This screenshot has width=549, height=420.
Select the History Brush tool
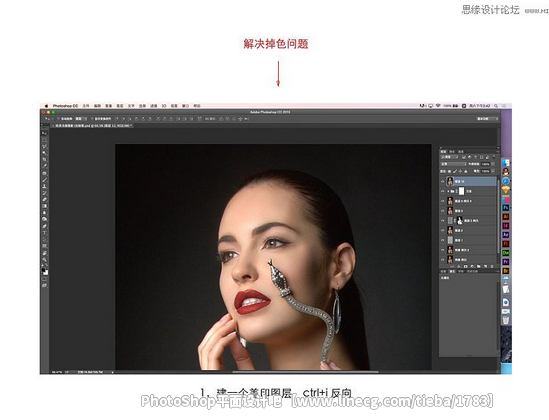click(x=44, y=193)
